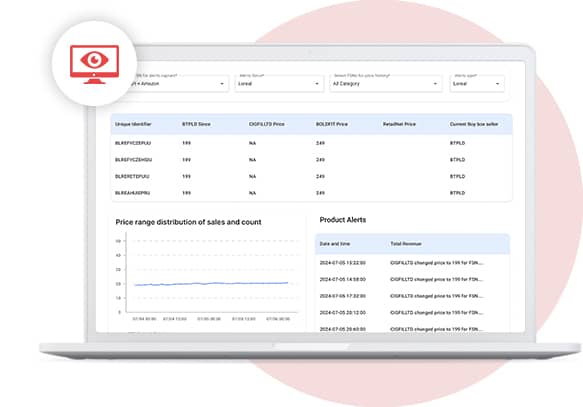Click the red monitor eye icon
This screenshot has height=407, width=583.
[x=94, y=65]
